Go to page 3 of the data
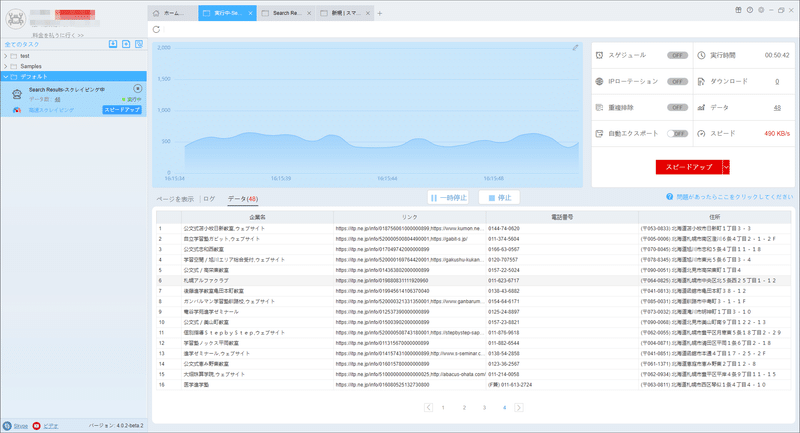This screenshot has width=800, height=433. coord(484,407)
